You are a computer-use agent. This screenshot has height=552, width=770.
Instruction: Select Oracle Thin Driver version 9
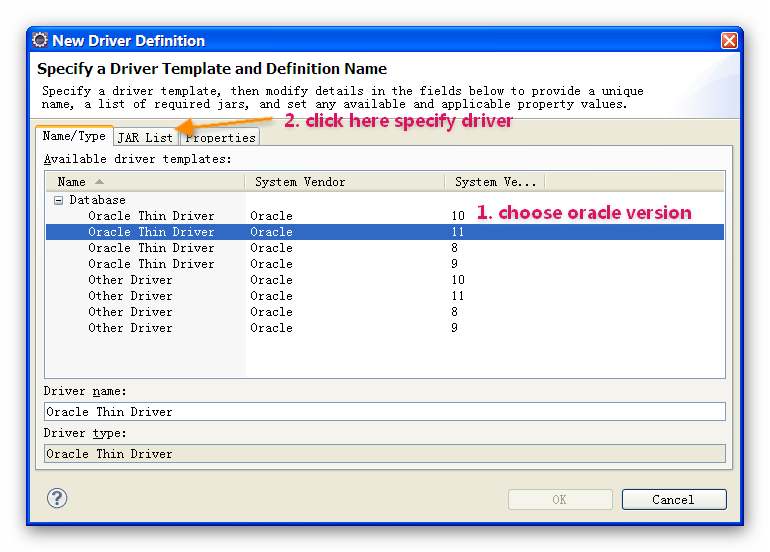coord(385,264)
